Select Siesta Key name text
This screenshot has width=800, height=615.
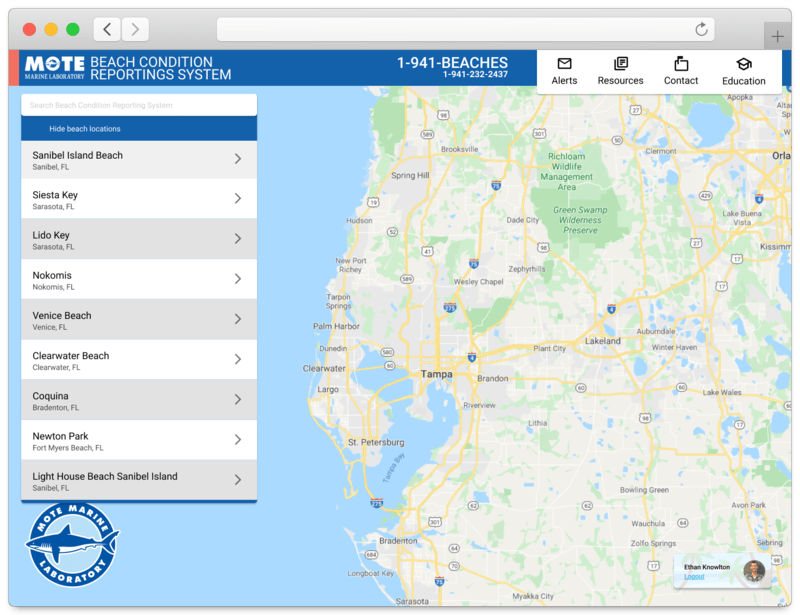coord(55,195)
